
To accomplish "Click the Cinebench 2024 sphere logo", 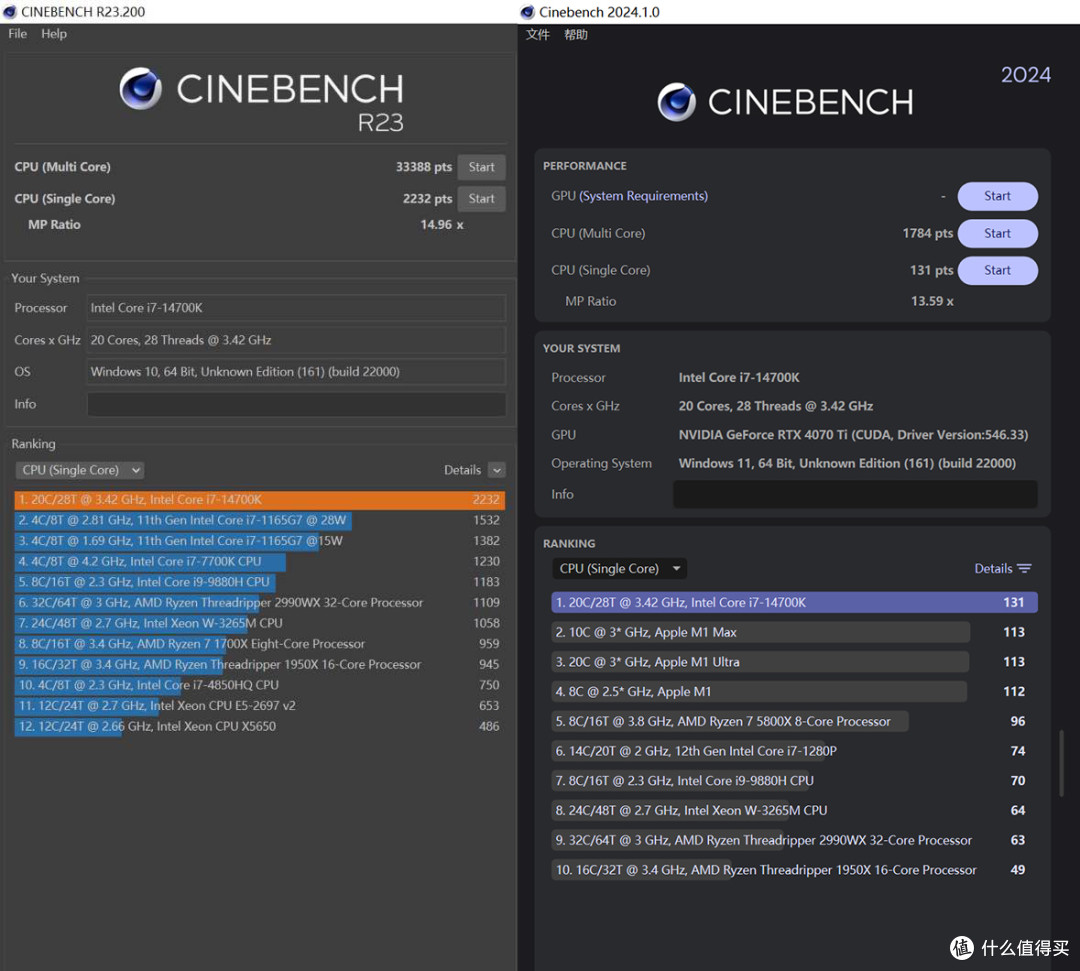I will coord(677,102).
